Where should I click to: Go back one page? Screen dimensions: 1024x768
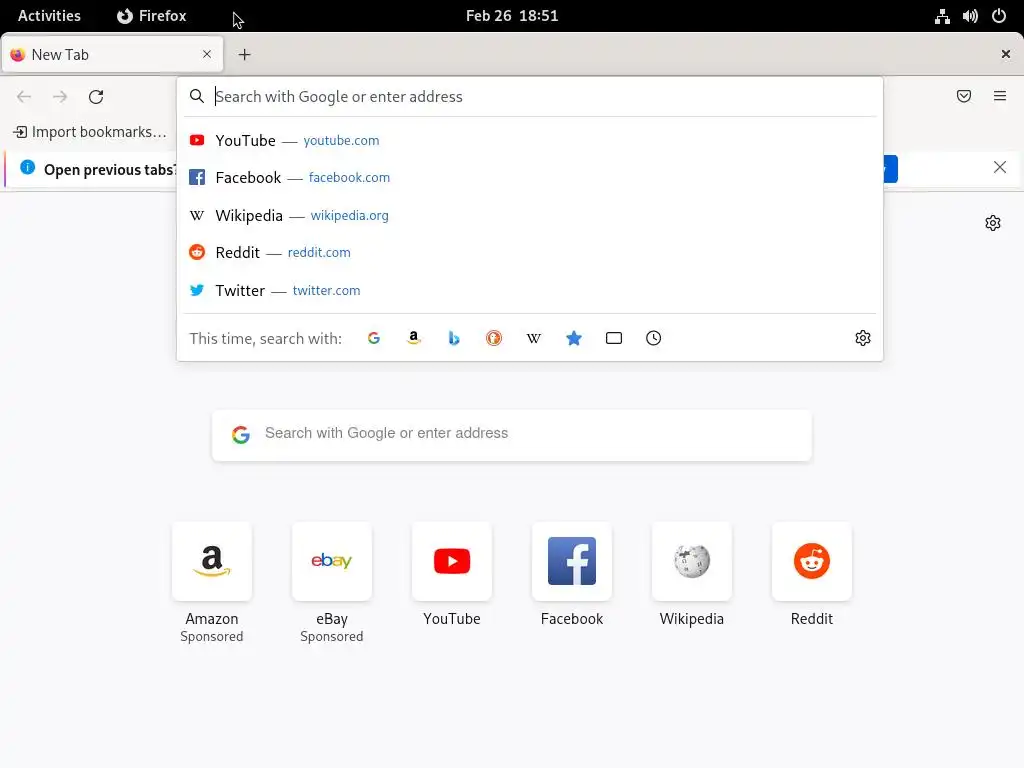tap(24, 97)
